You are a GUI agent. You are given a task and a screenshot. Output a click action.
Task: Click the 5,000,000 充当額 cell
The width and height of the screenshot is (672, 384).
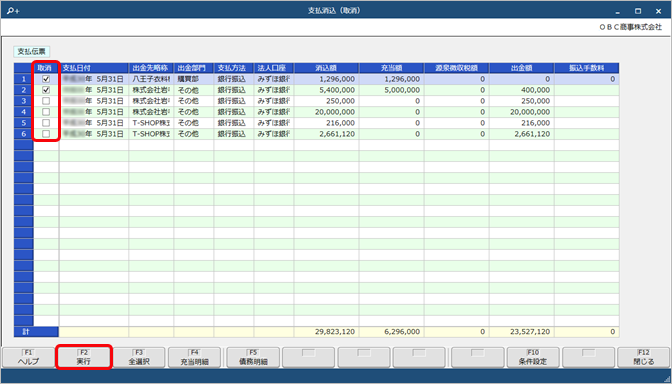point(392,90)
